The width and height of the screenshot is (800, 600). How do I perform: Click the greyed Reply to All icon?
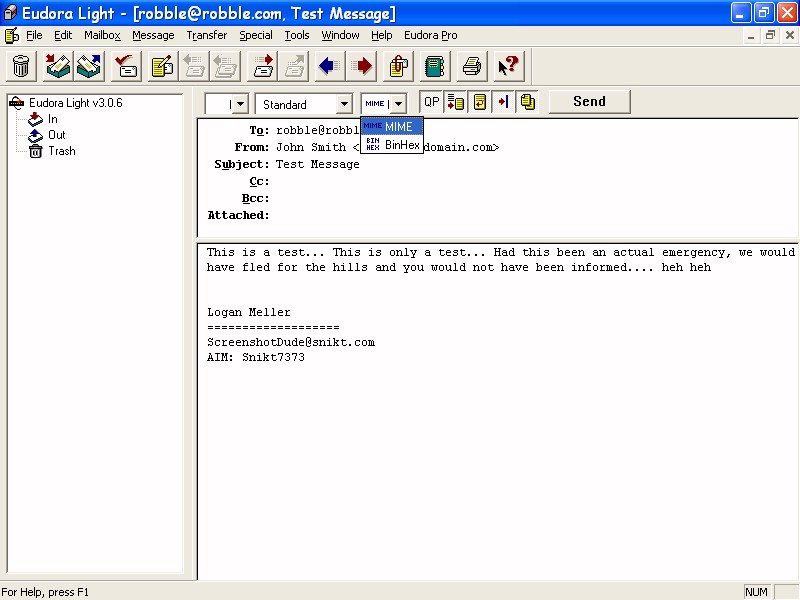coord(225,66)
